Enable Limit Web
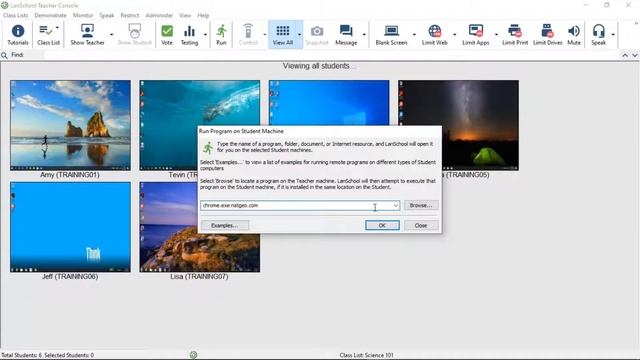 [435, 34]
